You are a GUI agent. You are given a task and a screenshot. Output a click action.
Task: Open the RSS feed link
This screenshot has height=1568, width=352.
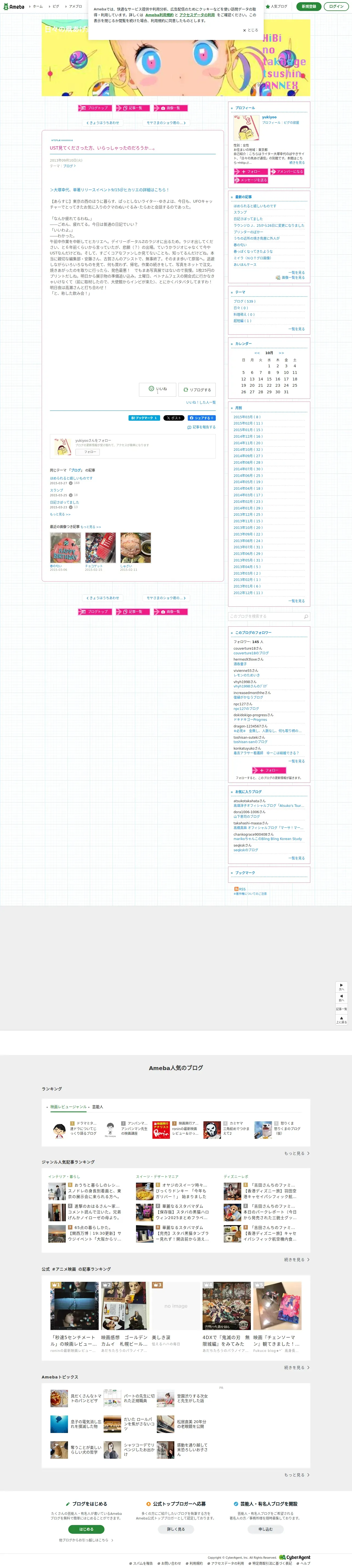[240, 889]
